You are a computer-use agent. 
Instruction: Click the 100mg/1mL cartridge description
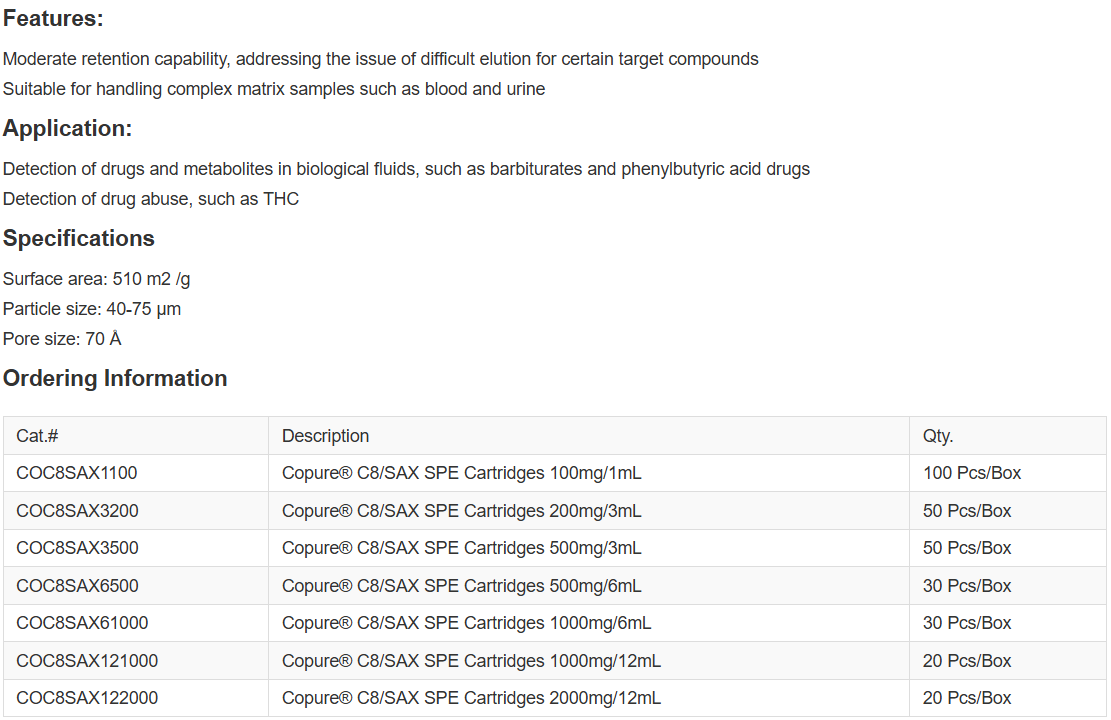[461, 473]
